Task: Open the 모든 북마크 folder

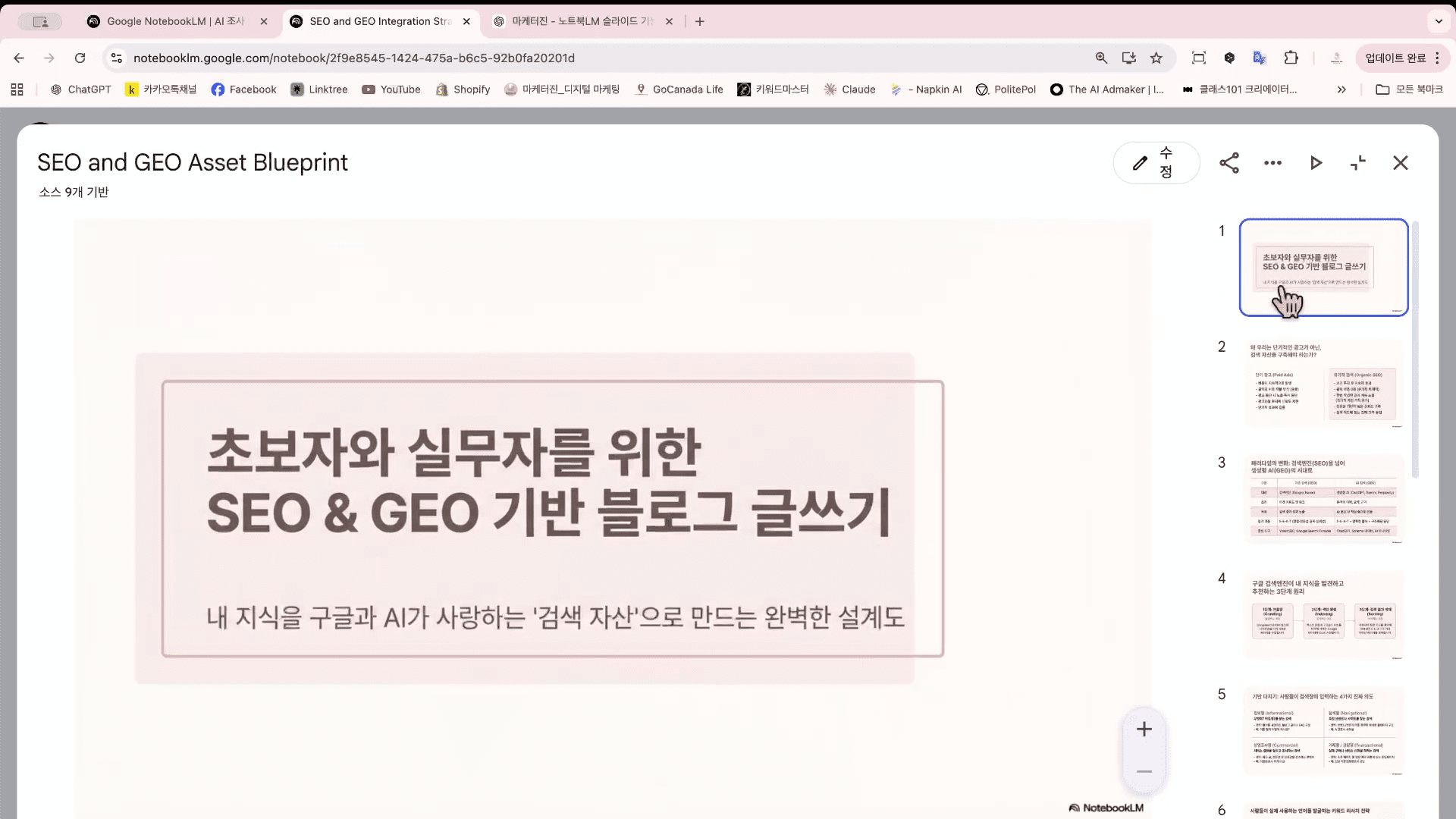Action: [1409, 89]
